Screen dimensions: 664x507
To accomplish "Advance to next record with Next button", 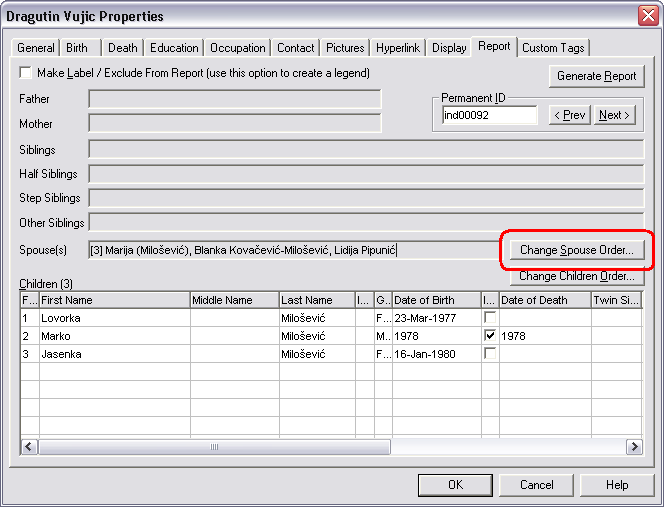I will (614, 115).
